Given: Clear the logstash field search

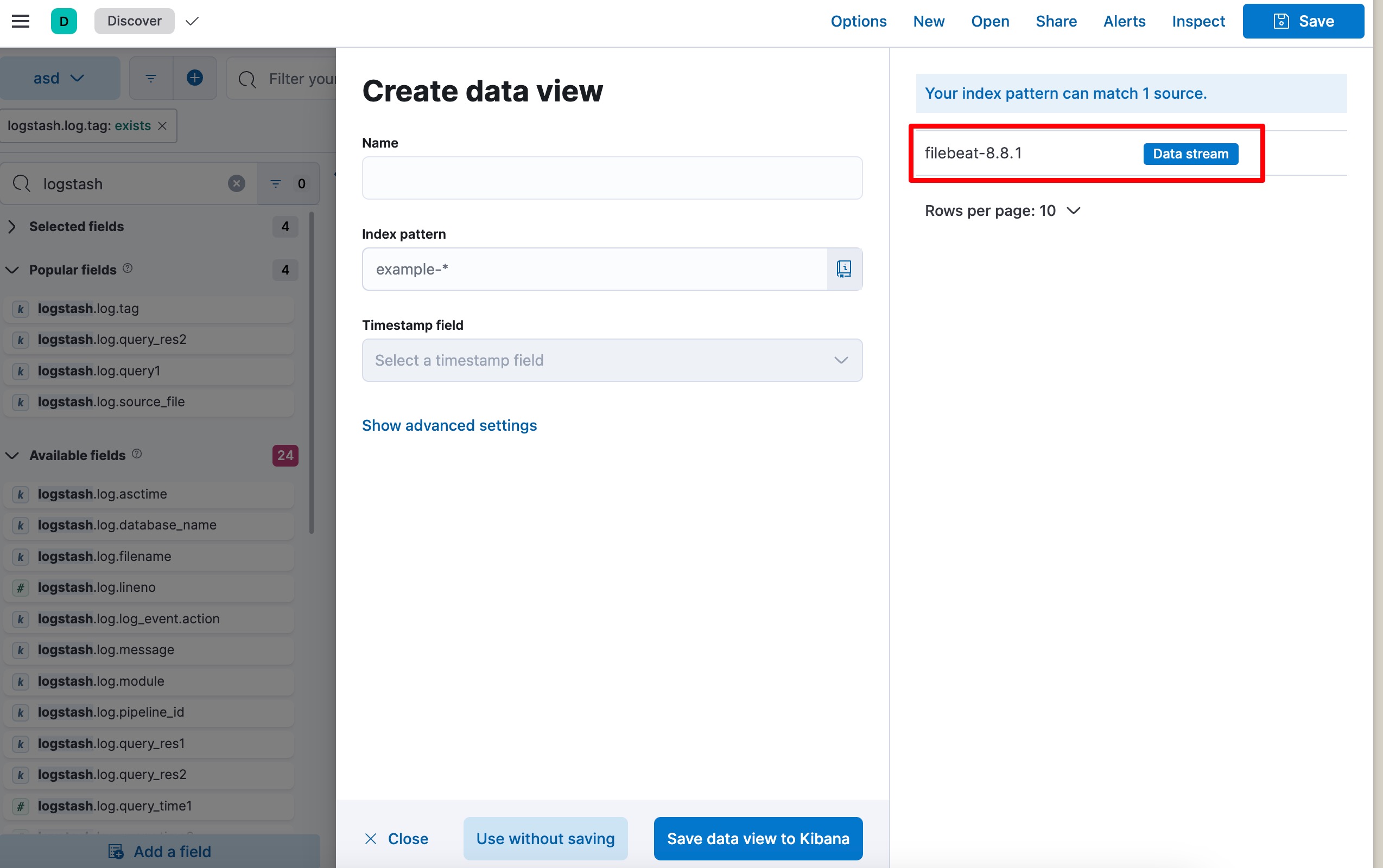Looking at the screenshot, I should point(236,184).
